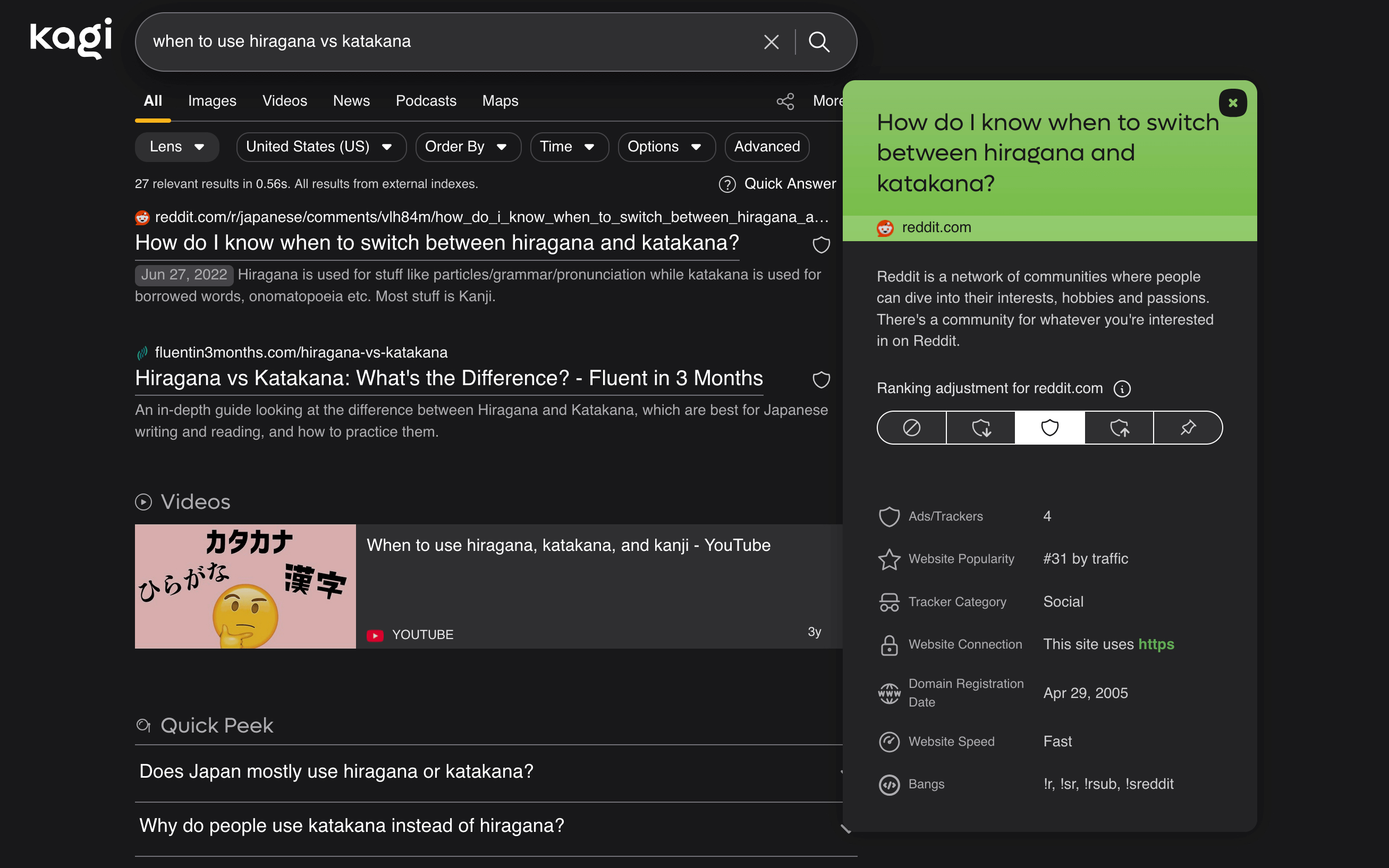Toggle the shield next to the Reddit result
This screenshot has width=1389, height=868.
click(x=821, y=245)
